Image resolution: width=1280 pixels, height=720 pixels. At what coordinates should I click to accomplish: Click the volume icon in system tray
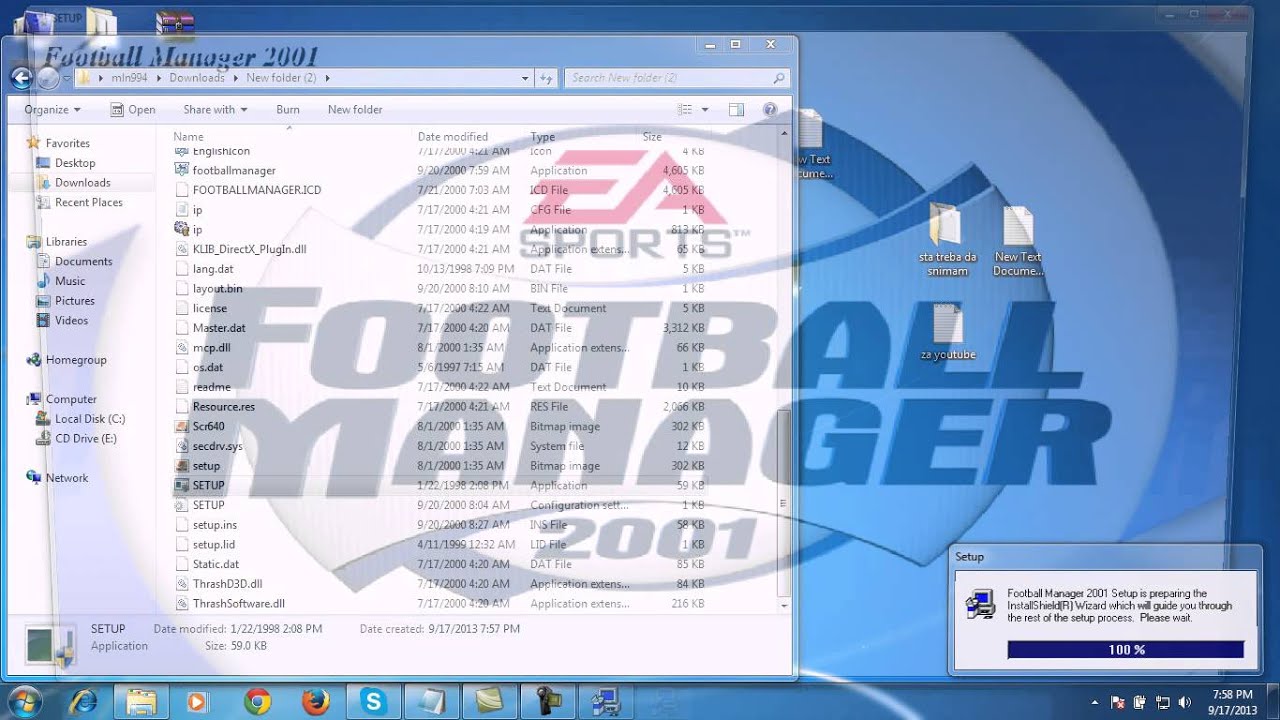pos(1185,702)
